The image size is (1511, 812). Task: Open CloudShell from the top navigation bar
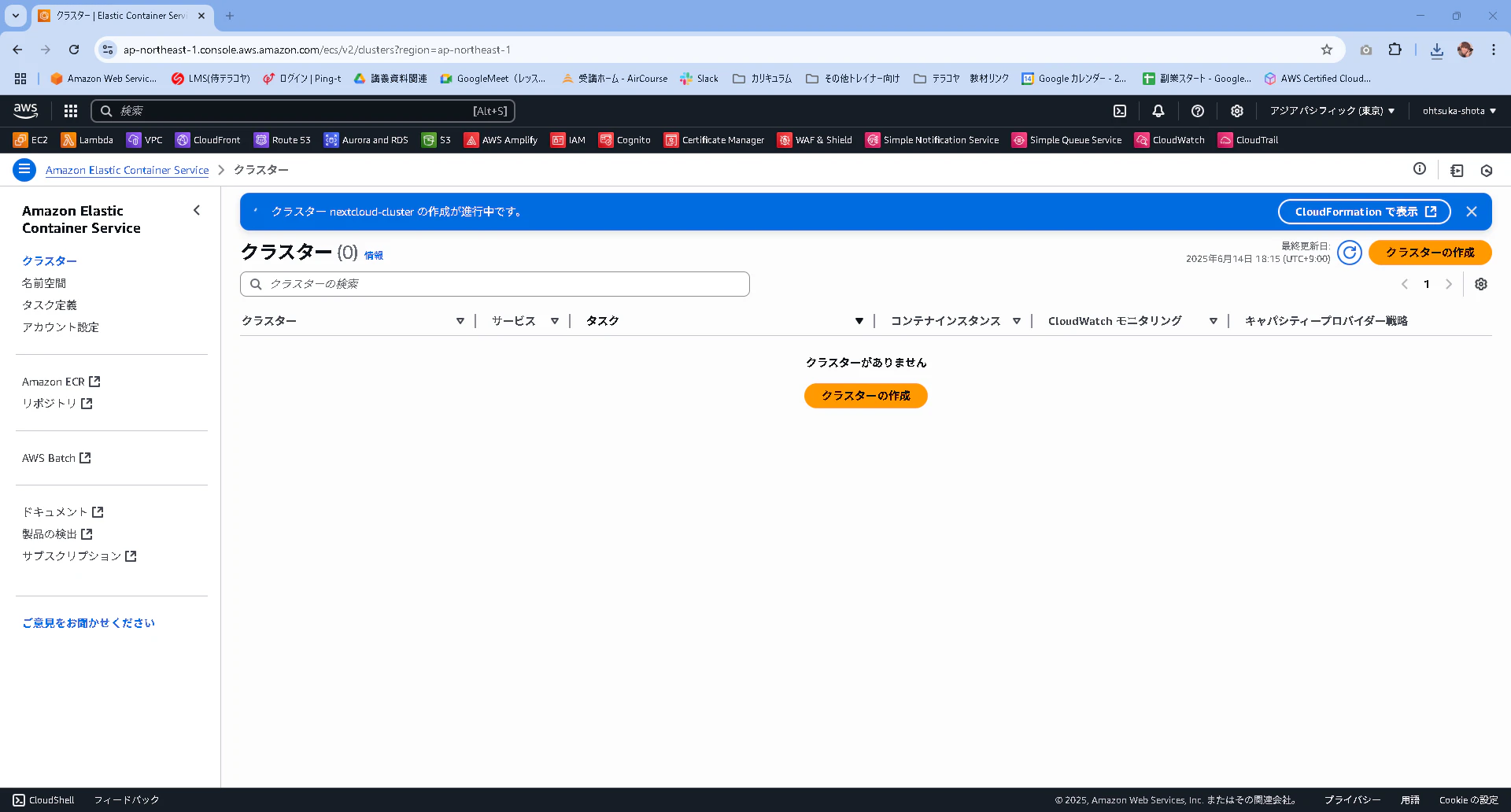[x=1120, y=111]
